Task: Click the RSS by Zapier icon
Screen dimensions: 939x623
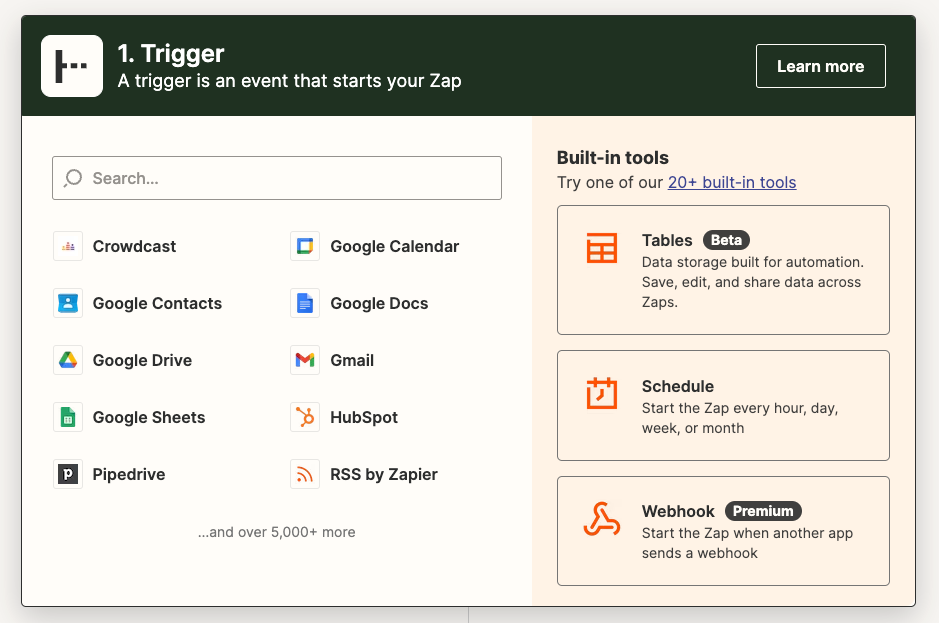Action: coord(305,474)
